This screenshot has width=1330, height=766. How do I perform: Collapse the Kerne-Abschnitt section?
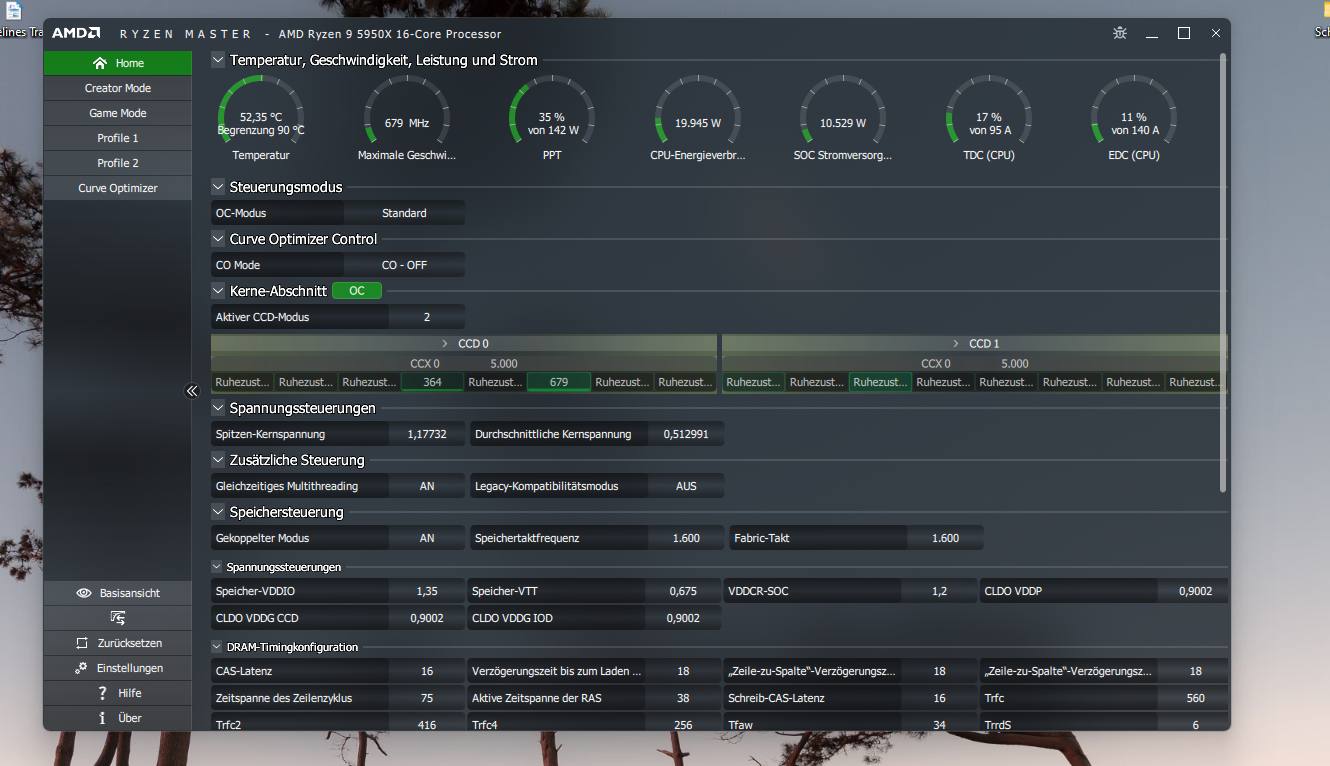point(218,291)
